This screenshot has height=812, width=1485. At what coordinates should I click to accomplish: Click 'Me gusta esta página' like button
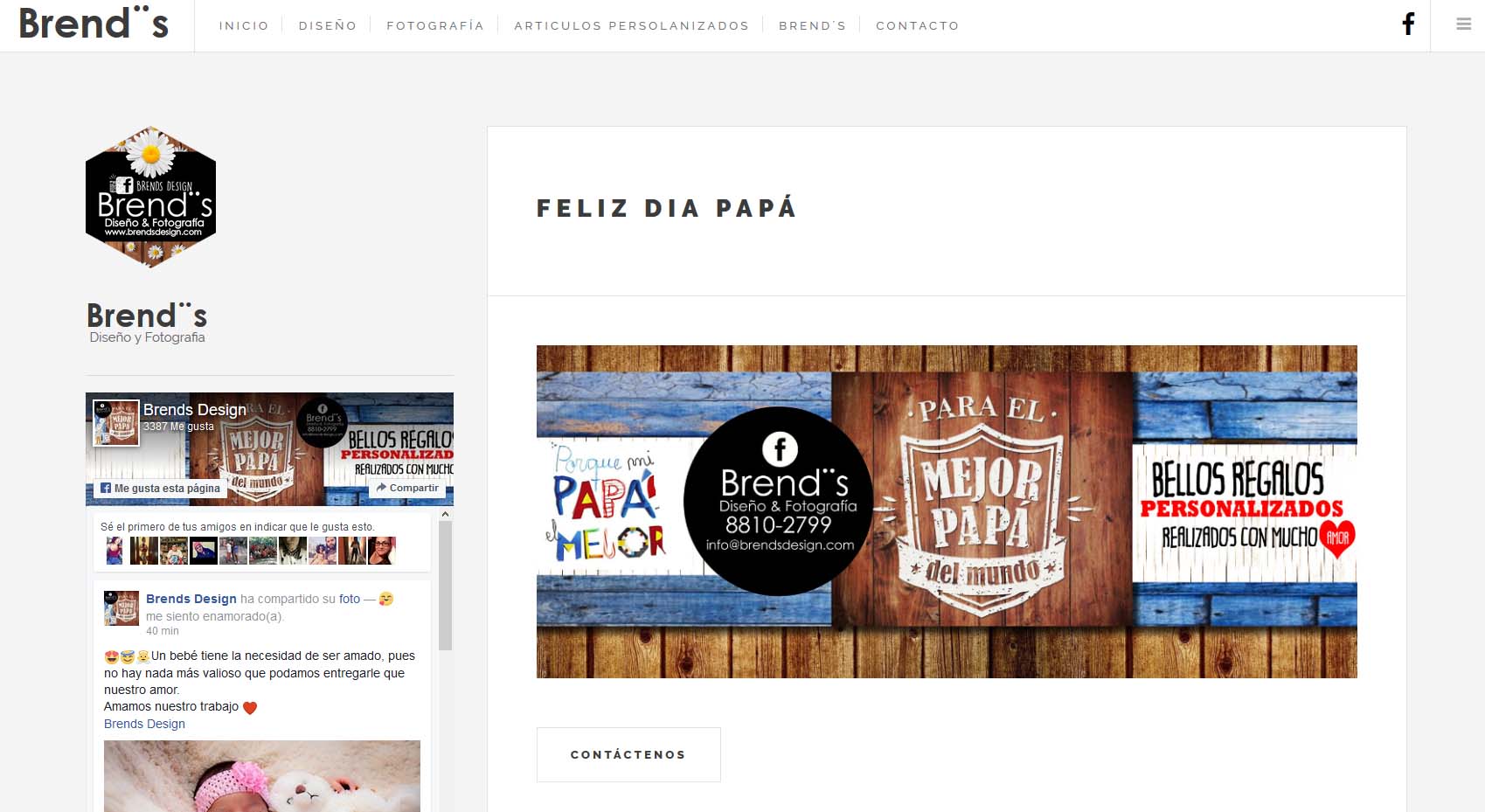(x=160, y=489)
